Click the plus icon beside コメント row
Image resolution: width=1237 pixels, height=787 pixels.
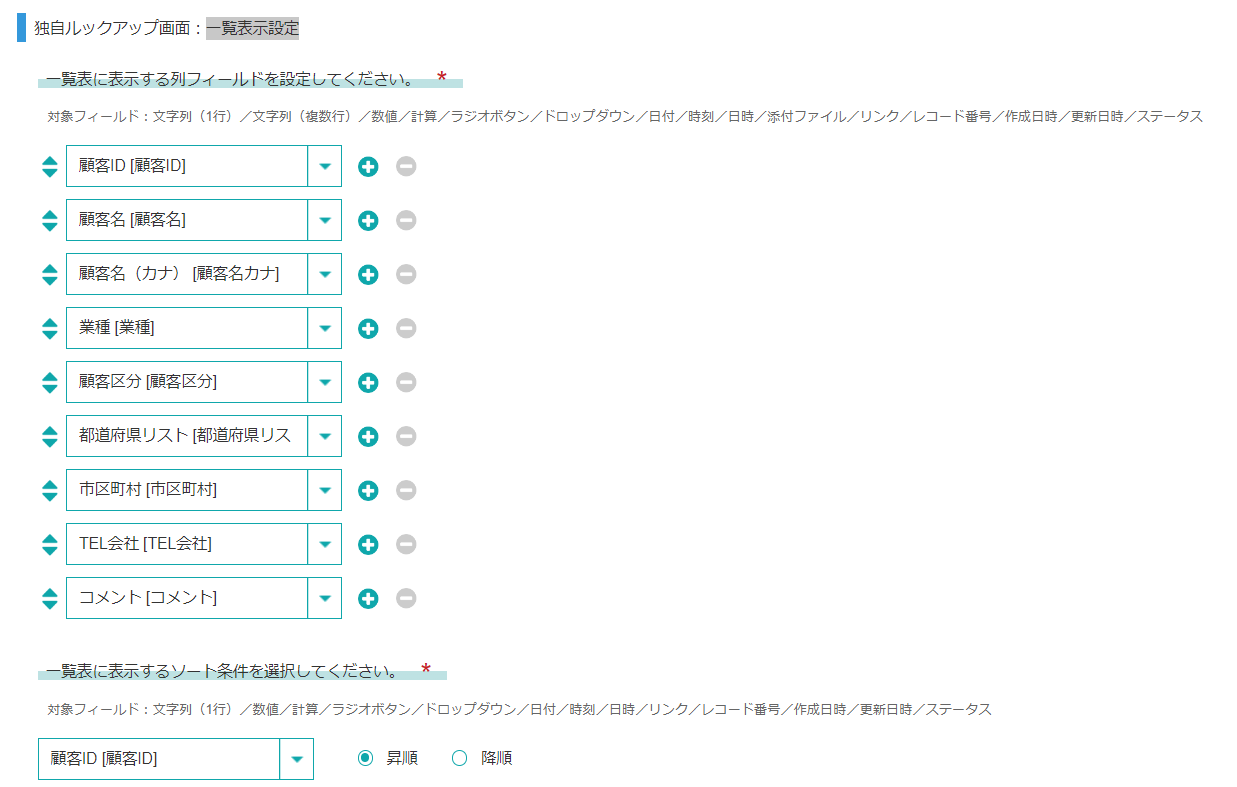(368, 598)
